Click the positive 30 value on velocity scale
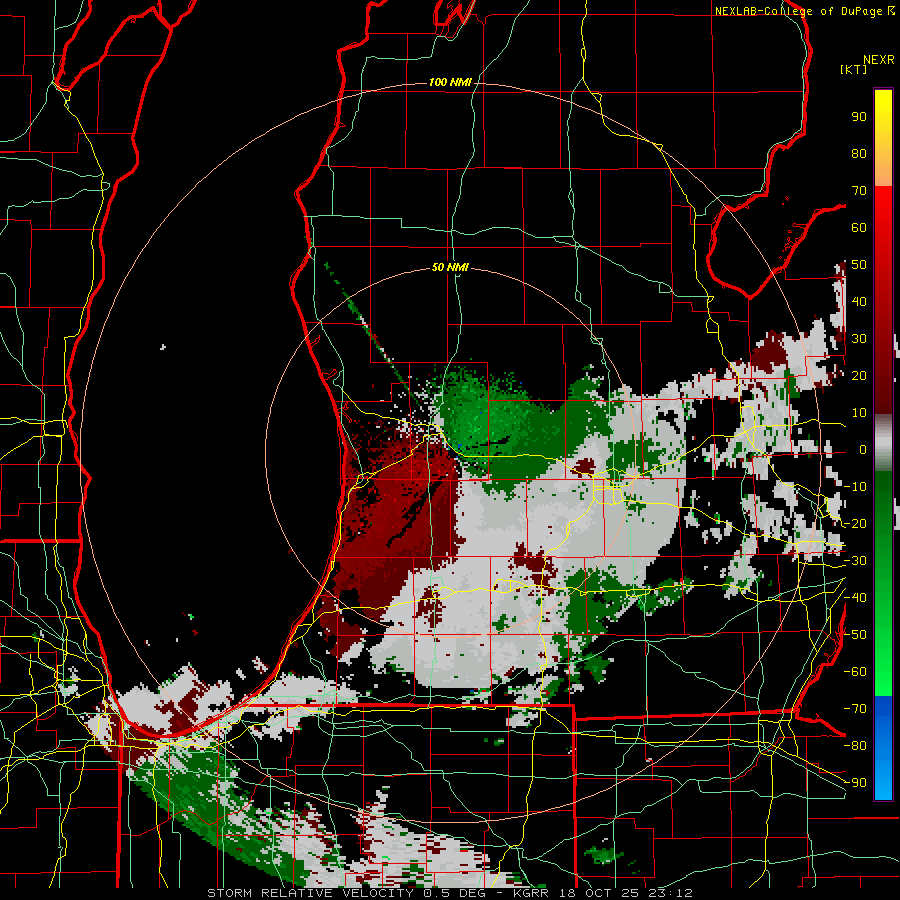 coord(859,339)
